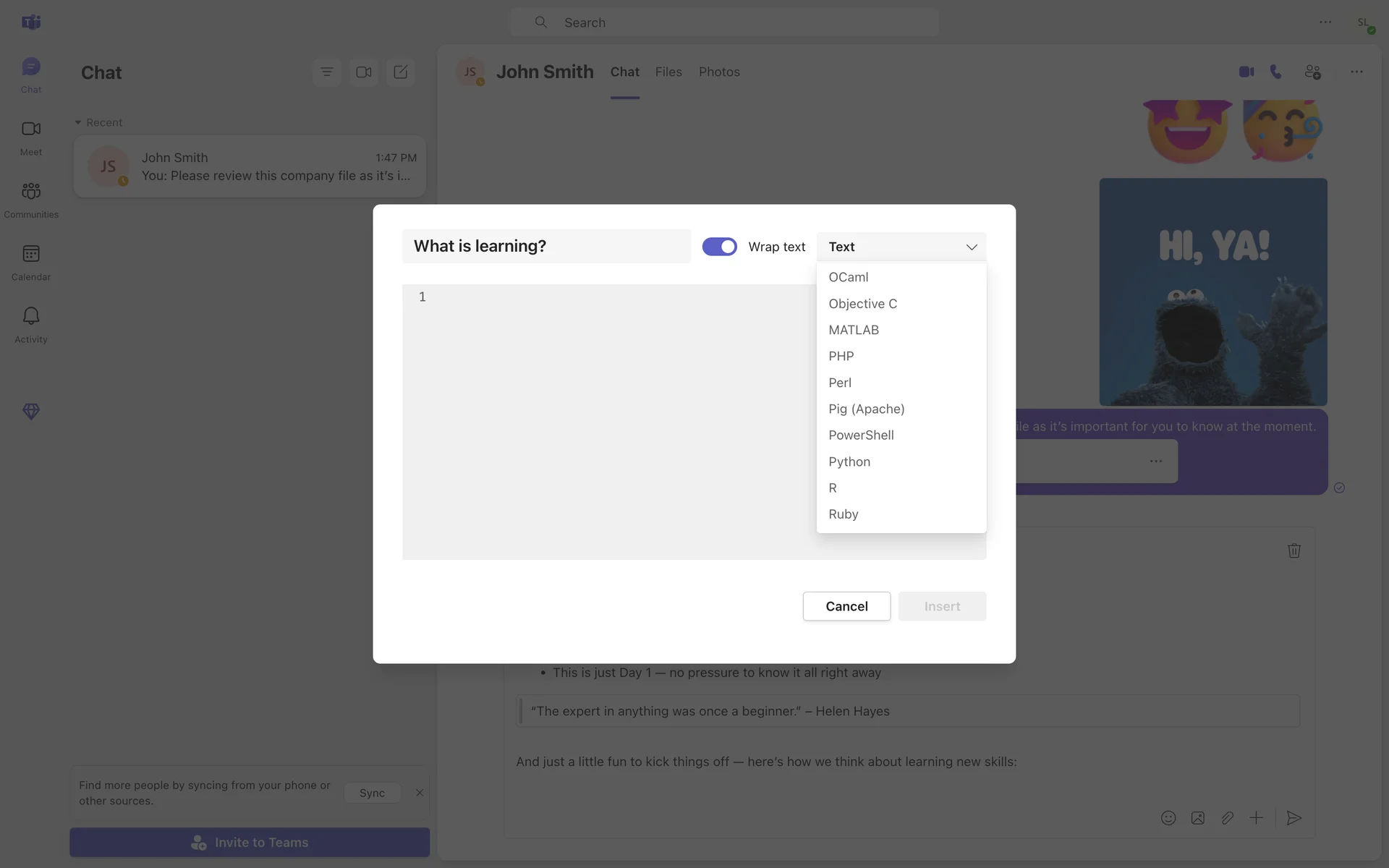Pick PowerShell from the language options
Viewport: 1389px width, 868px height.
(x=861, y=435)
